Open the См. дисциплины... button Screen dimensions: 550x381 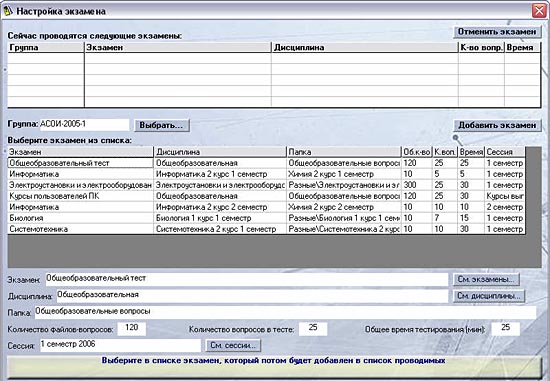click(x=489, y=296)
